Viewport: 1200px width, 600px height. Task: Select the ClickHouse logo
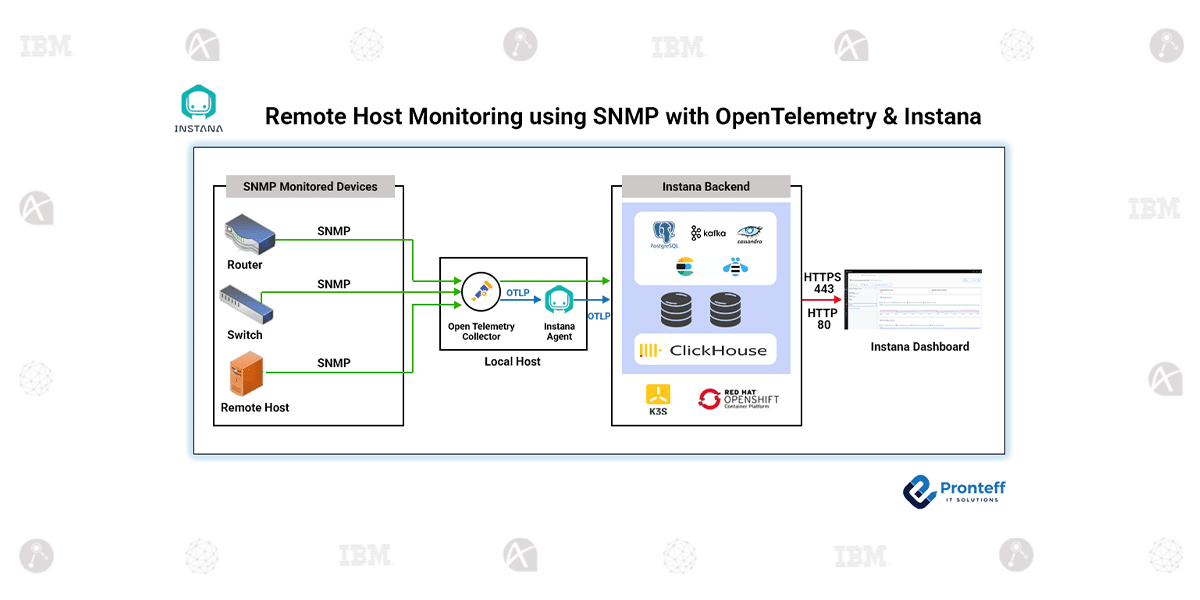click(705, 349)
